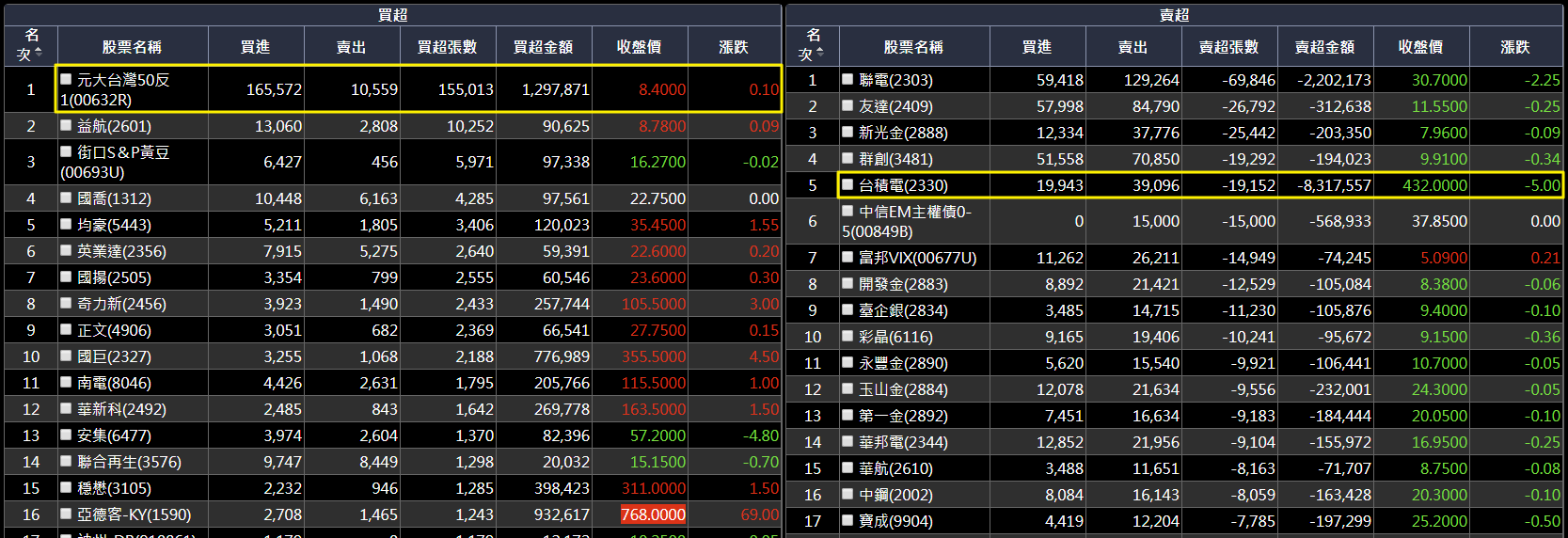Click 穩懋 closing price 311.0000
The width and height of the screenshot is (1568, 538).
point(653,488)
